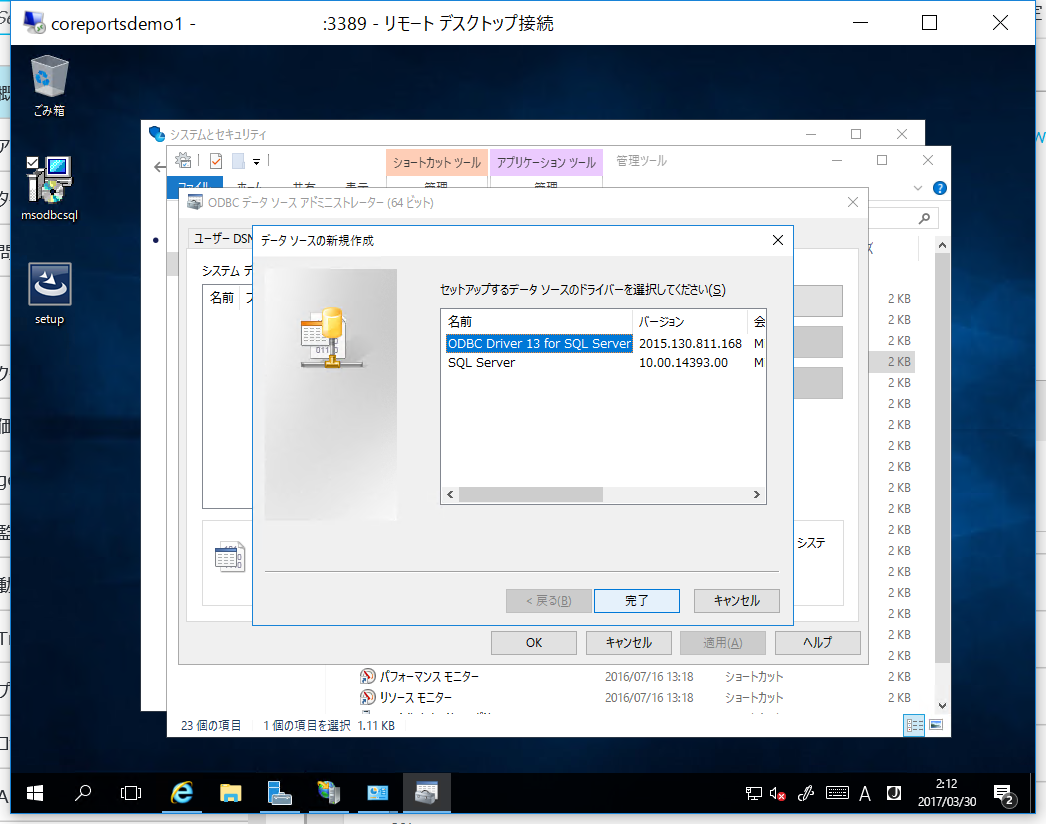Image resolution: width=1046 pixels, height=824 pixels.
Task: Select the setup icon on the desktop
Action: click(49, 294)
